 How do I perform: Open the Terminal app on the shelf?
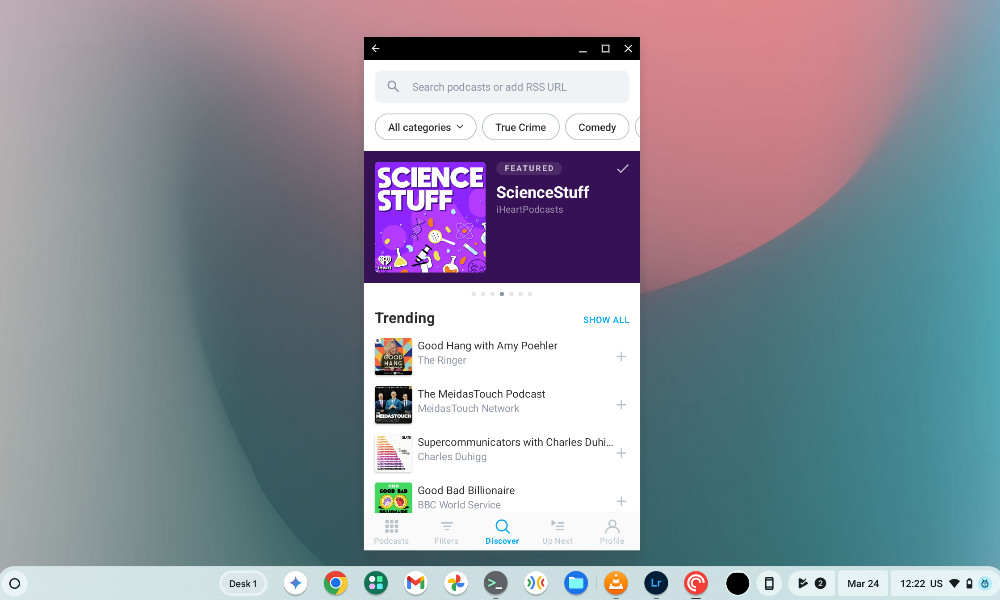(x=496, y=583)
